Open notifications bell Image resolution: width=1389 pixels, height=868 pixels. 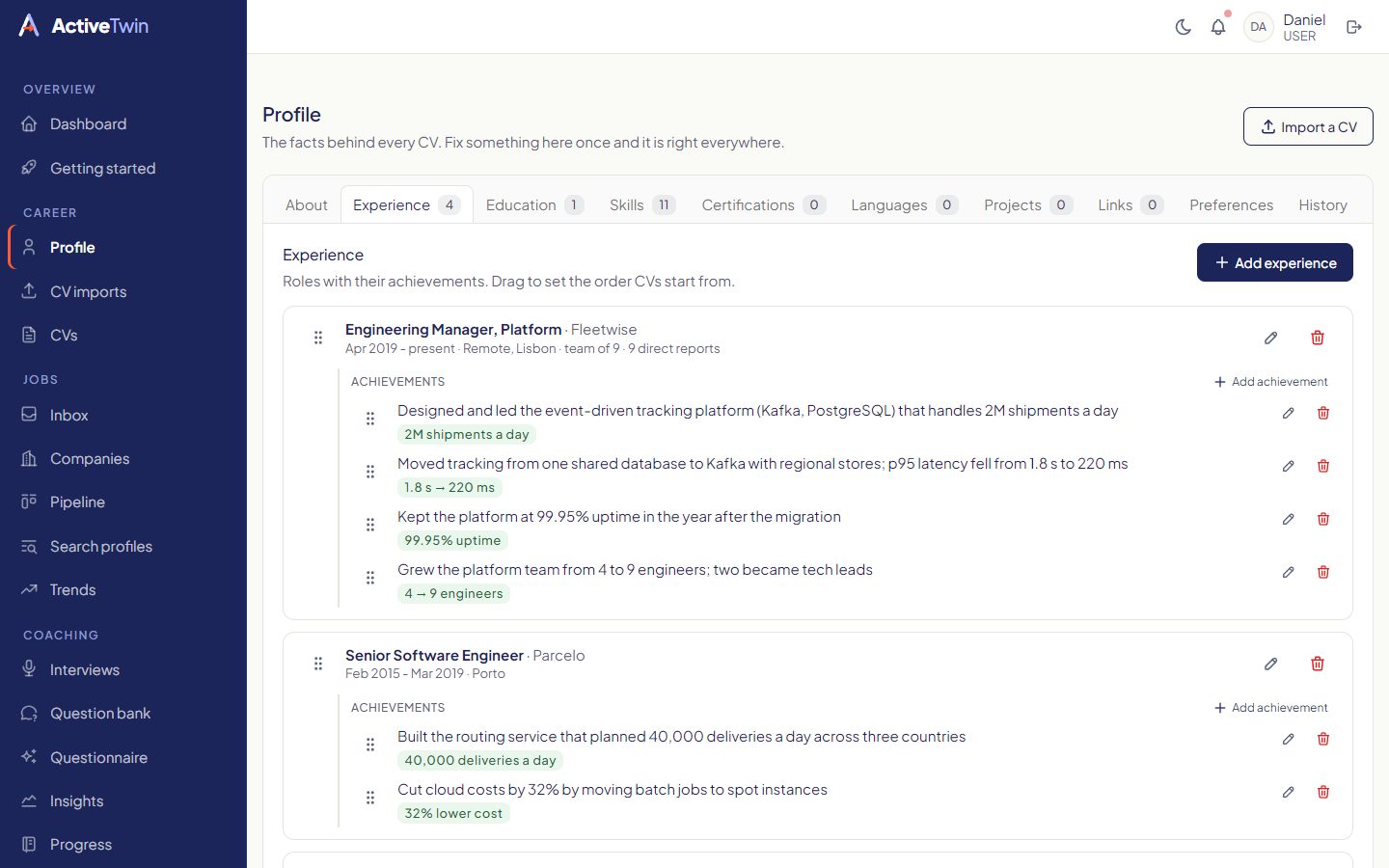click(1218, 27)
